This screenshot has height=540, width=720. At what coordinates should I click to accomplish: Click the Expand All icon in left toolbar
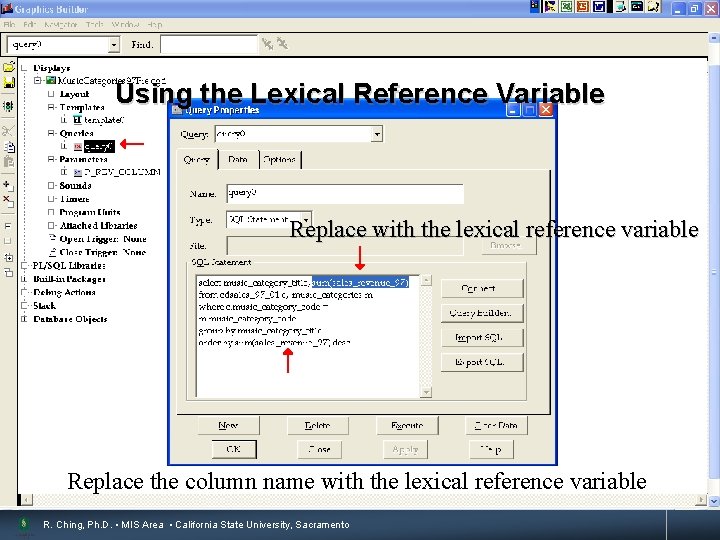pyautogui.click(x=8, y=258)
